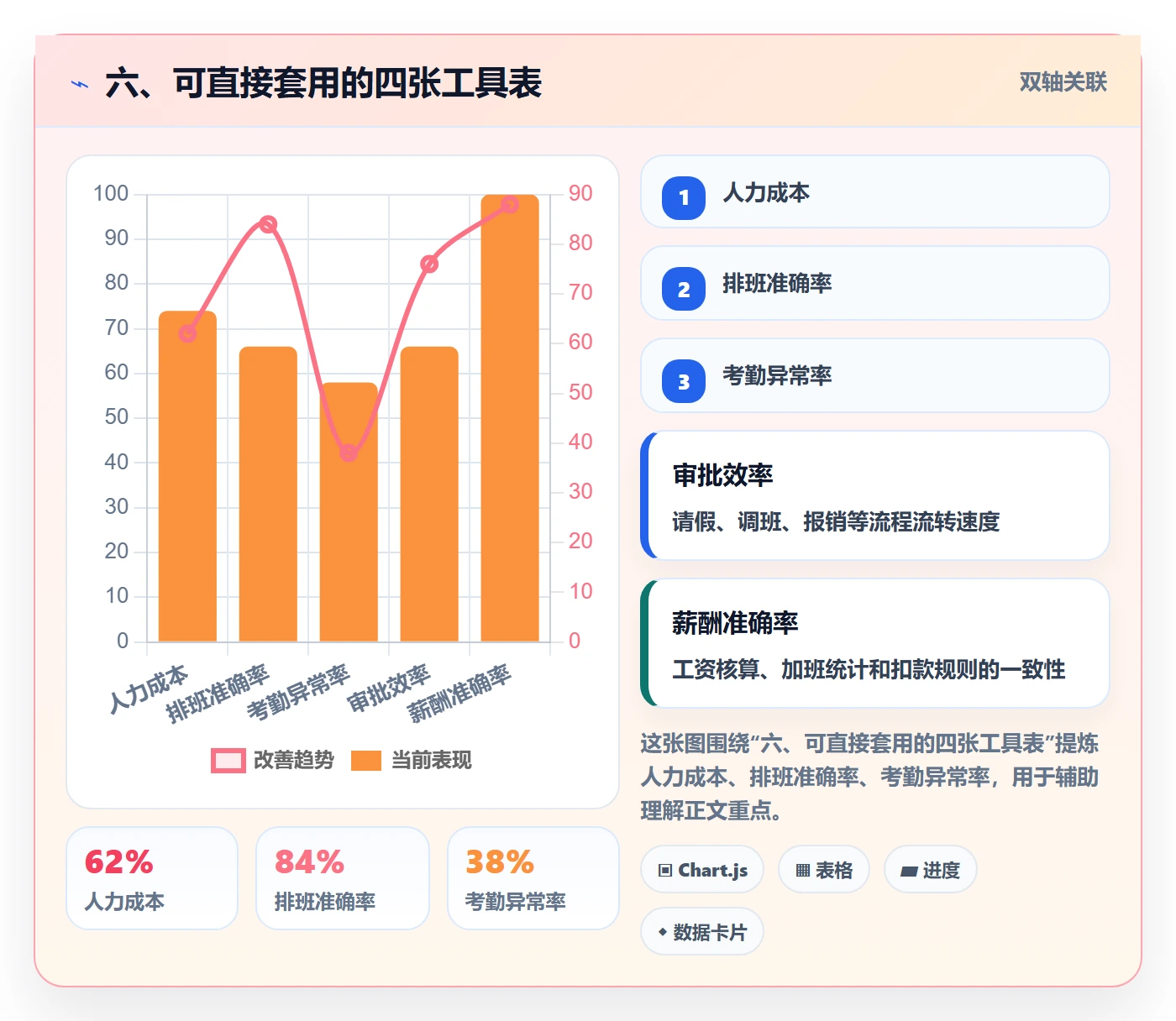
Task: Toggle the 改善趋势 legend label
Action: pos(293,760)
